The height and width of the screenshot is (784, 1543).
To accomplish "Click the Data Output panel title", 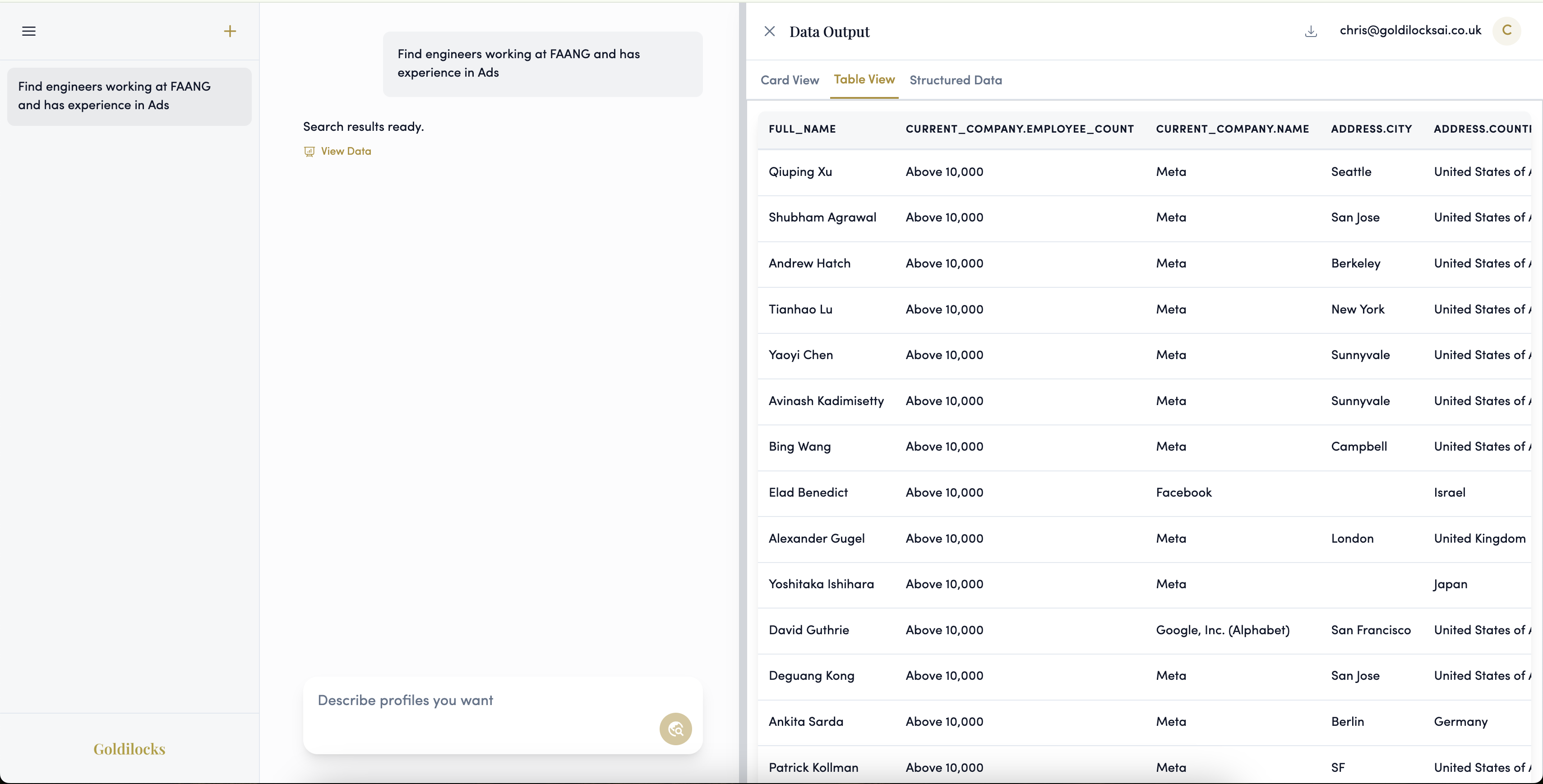I will click(829, 32).
